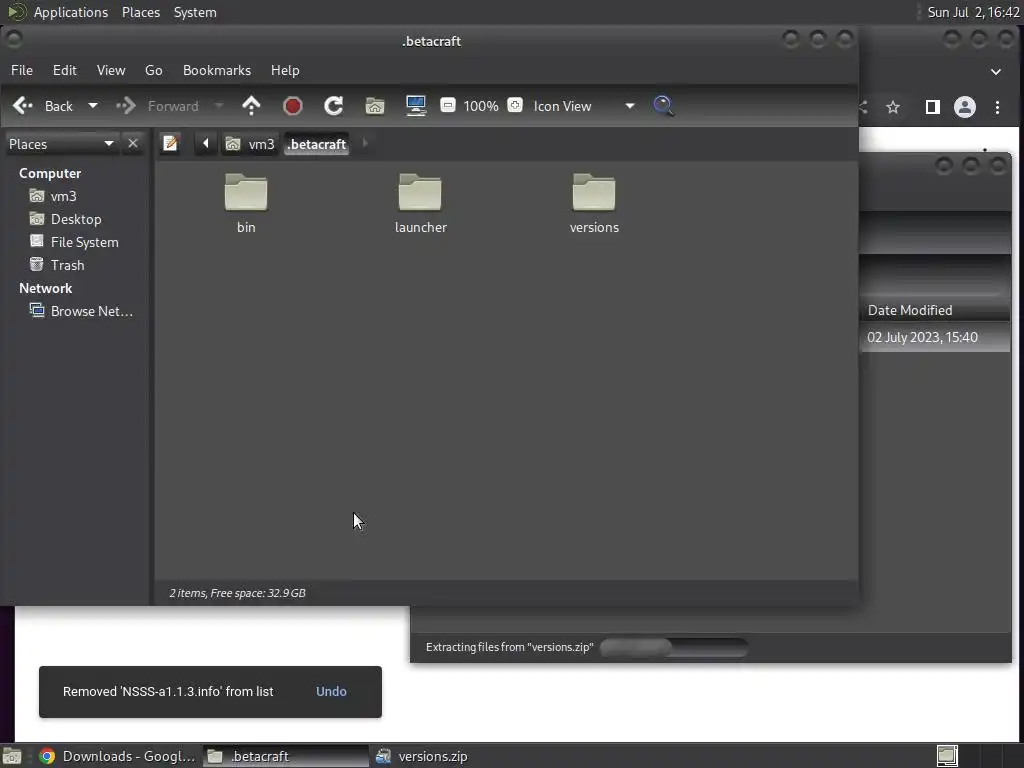Open the Home folder toolbar icon
The width and height of the screenshot is (1024, 768).
tap(375, 106)
